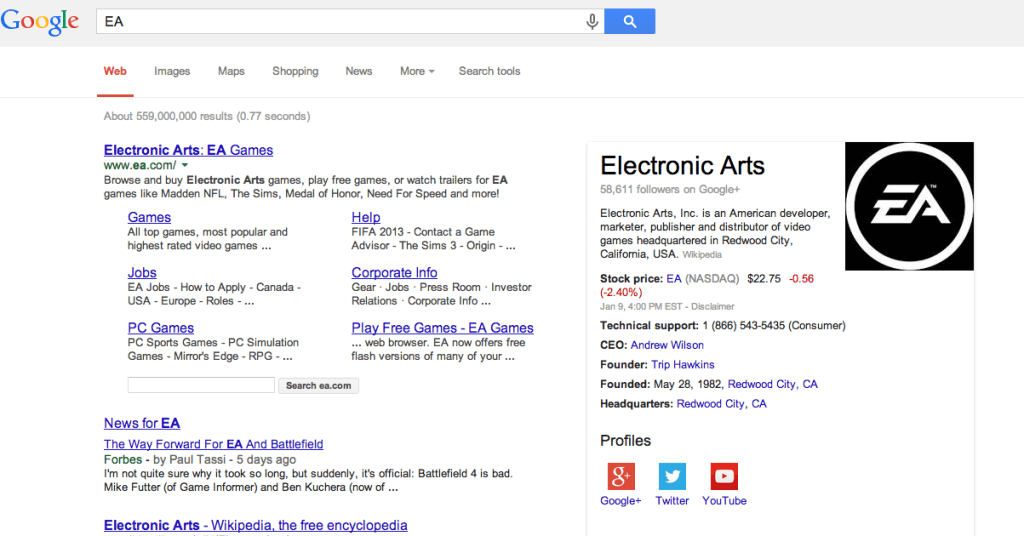Open the Jobs sitelink
The height and width of the screenshot is (536, 1024).
click(x=142, y=273)
